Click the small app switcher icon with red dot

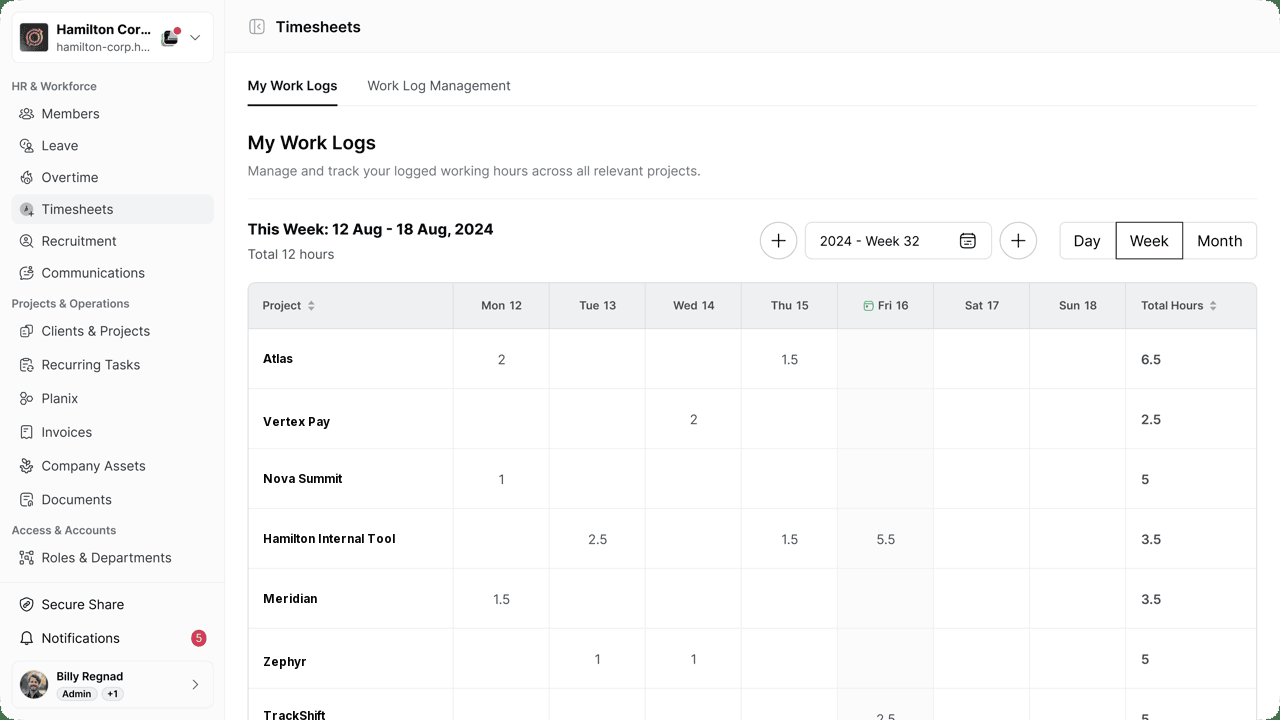(170, 38)
